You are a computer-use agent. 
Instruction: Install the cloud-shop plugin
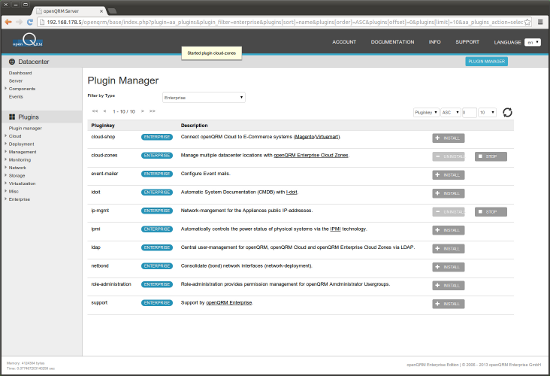448,138
